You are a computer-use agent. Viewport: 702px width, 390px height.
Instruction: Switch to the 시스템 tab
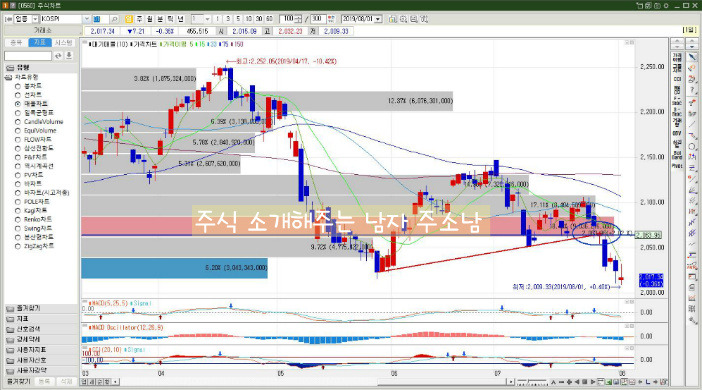64,43
